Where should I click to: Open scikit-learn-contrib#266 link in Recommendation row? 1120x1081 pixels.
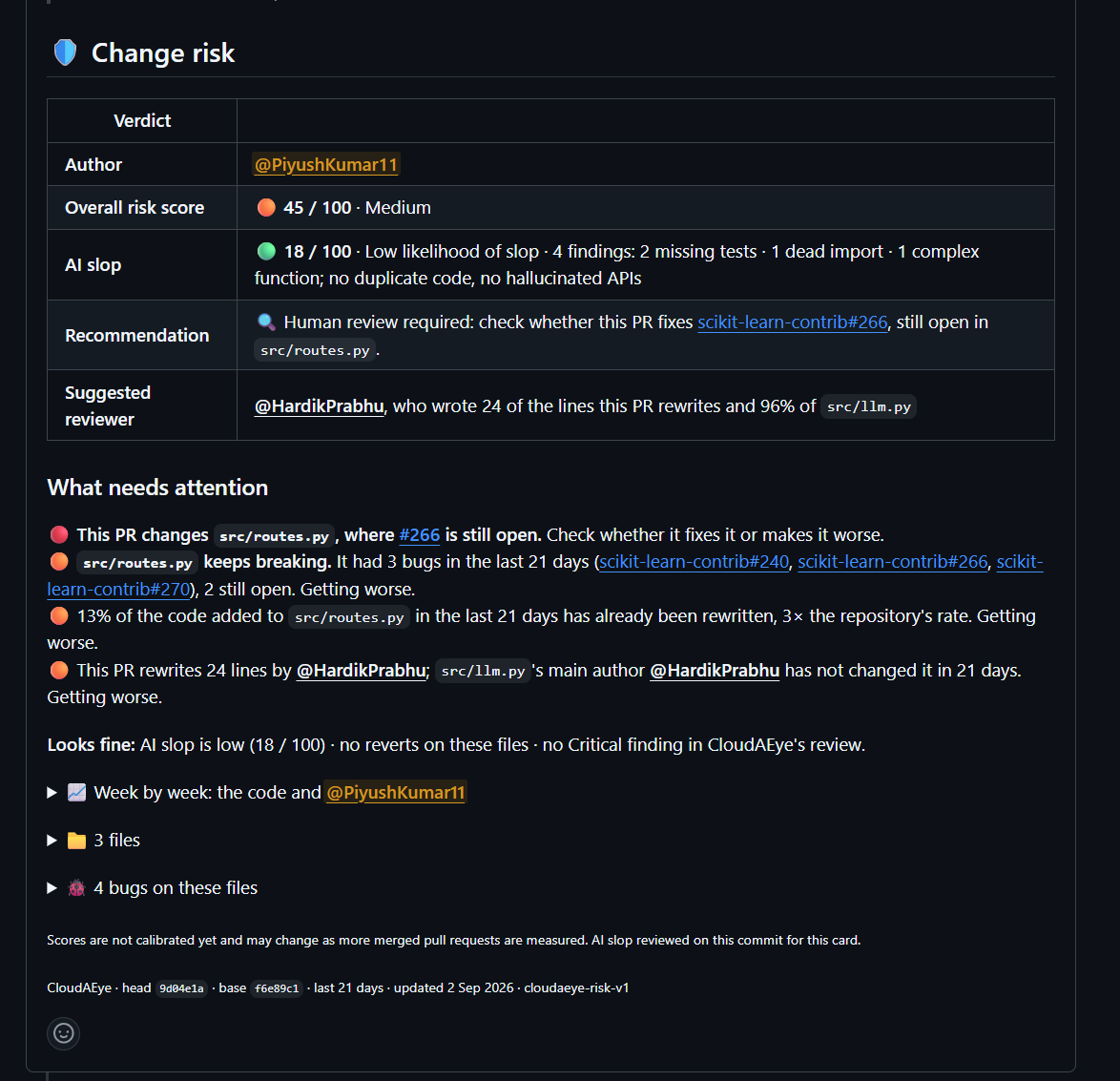coord(792,322)
